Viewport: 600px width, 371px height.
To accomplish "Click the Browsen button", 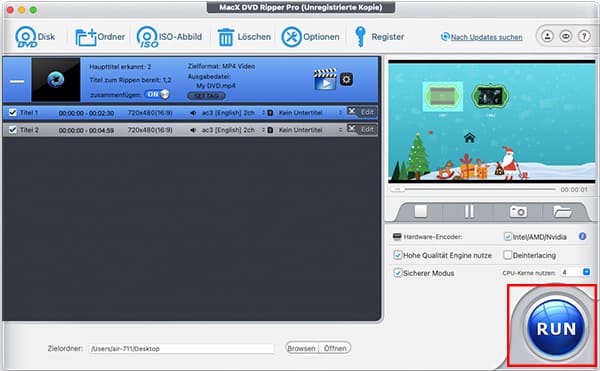I will (x=302, y=348).
